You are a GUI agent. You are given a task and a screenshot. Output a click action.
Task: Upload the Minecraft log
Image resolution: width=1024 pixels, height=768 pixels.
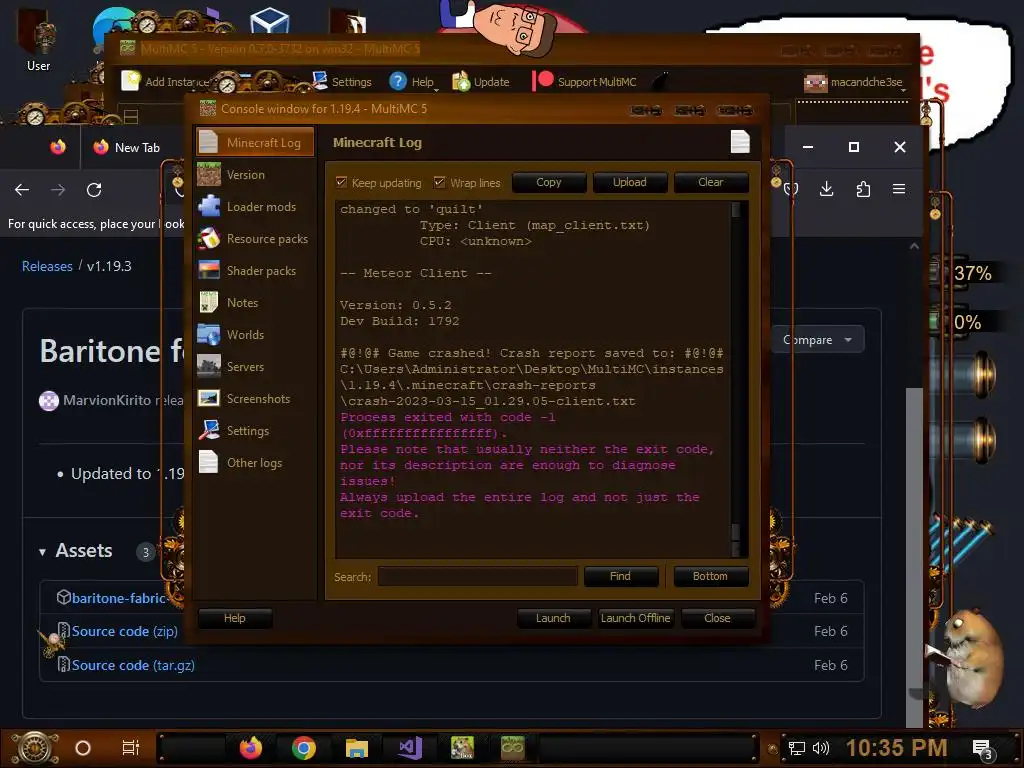630,182
